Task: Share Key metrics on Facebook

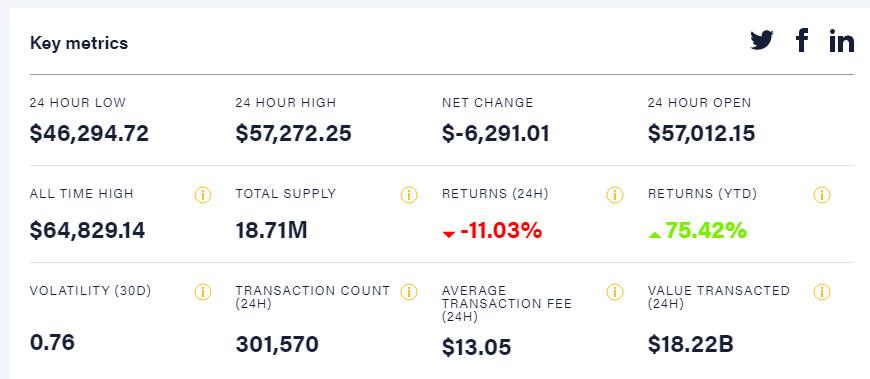Action: click(802, 41)
